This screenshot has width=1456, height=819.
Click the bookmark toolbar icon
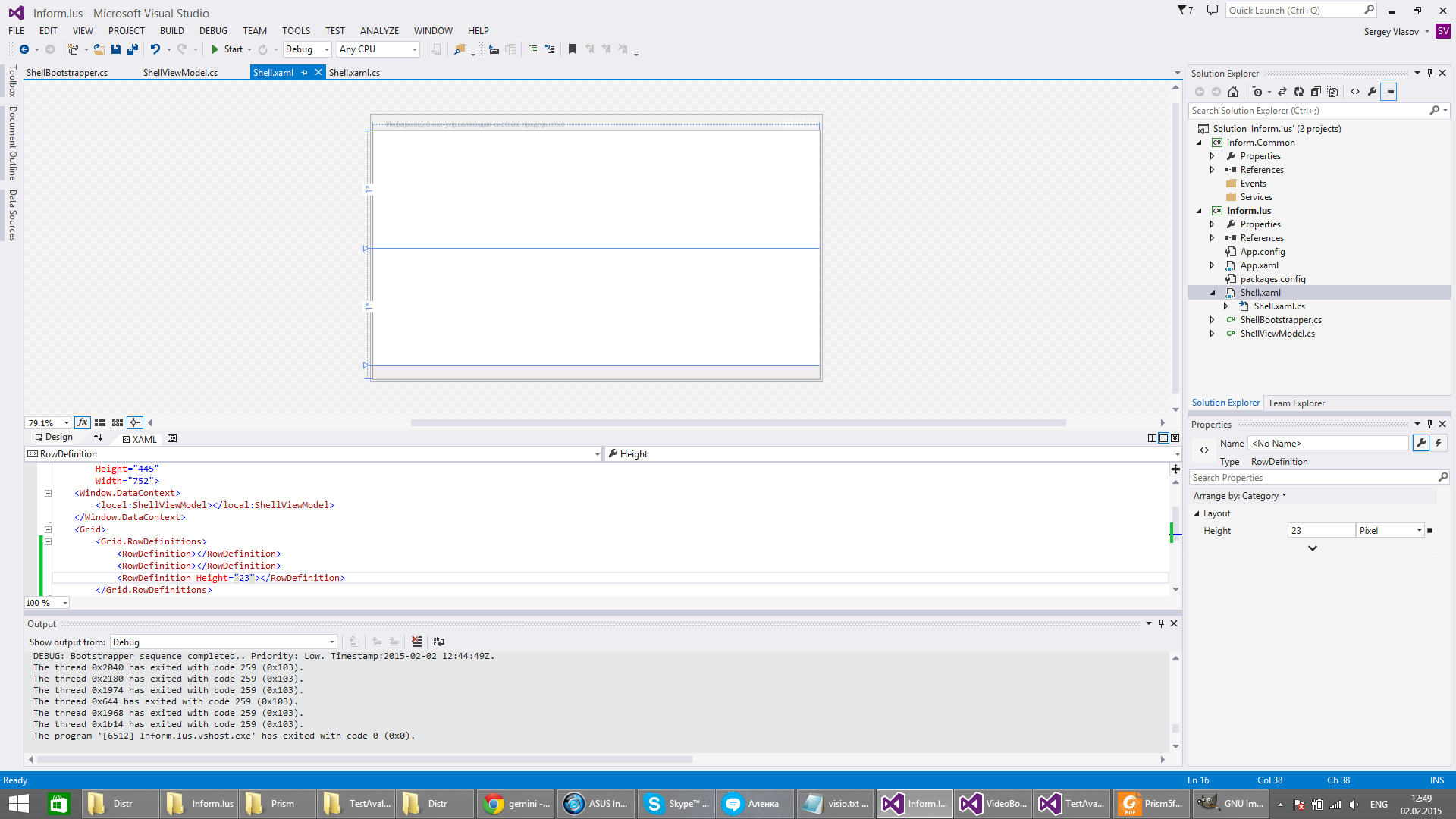click(x=573, y=49)
